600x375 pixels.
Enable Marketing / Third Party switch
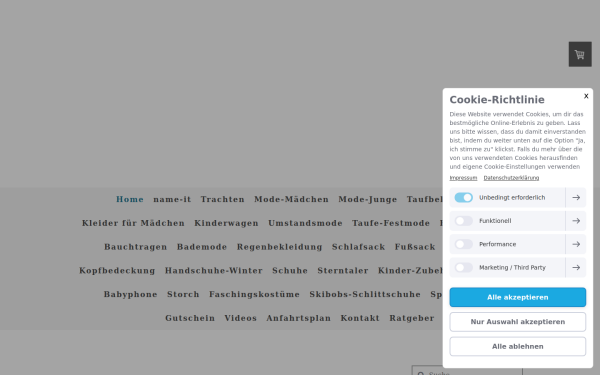[463, 267]
